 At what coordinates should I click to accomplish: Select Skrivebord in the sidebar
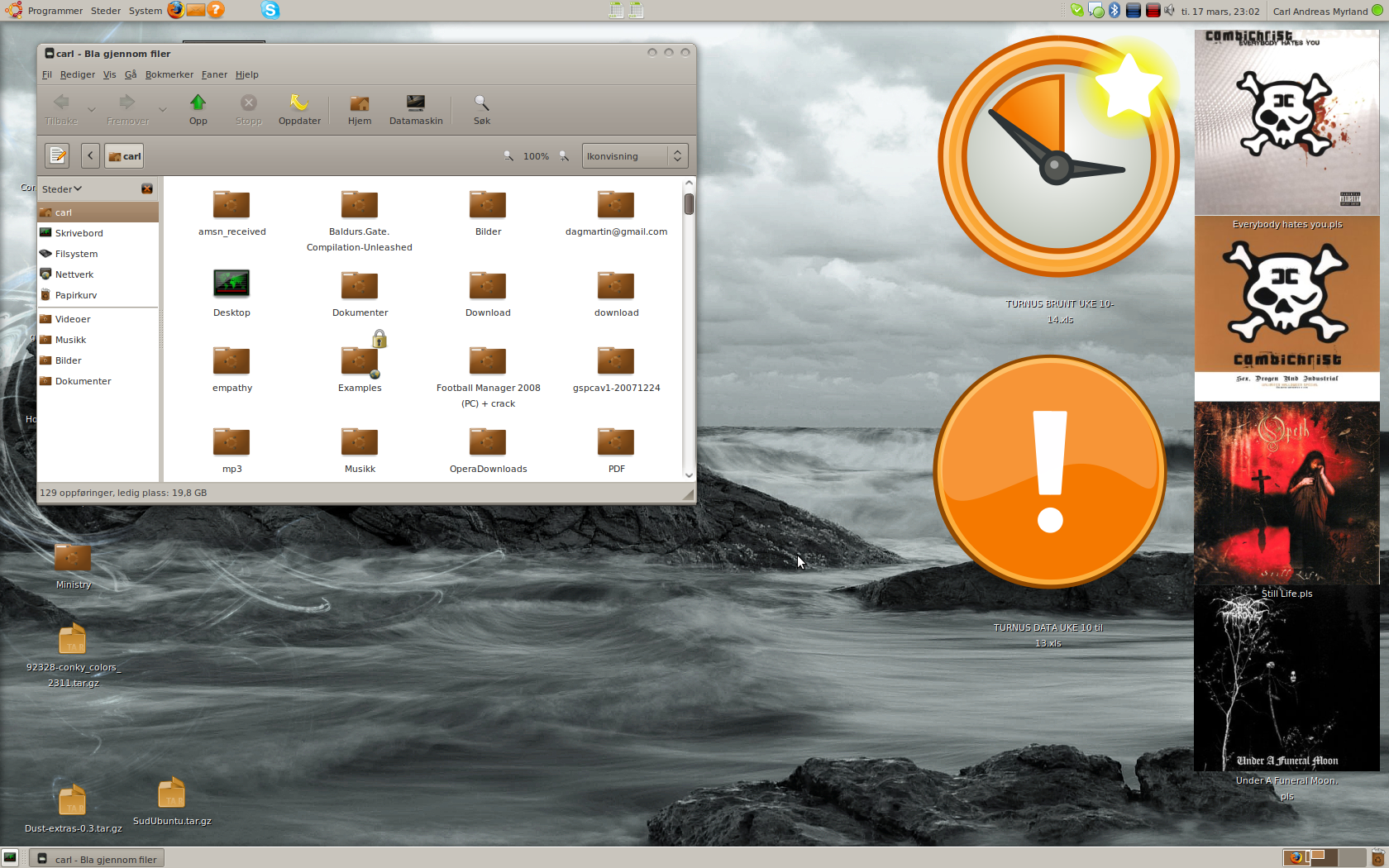(98, 233)
